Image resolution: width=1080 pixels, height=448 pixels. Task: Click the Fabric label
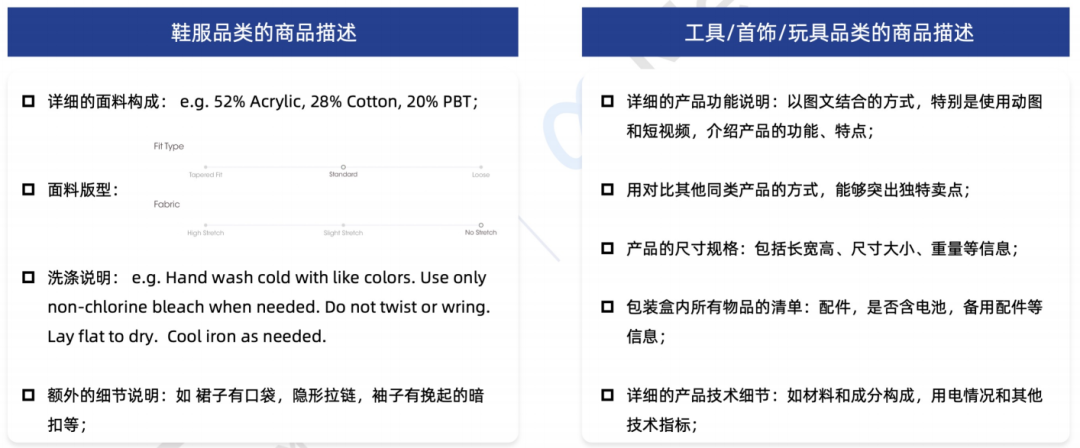(x=166, y=204)
